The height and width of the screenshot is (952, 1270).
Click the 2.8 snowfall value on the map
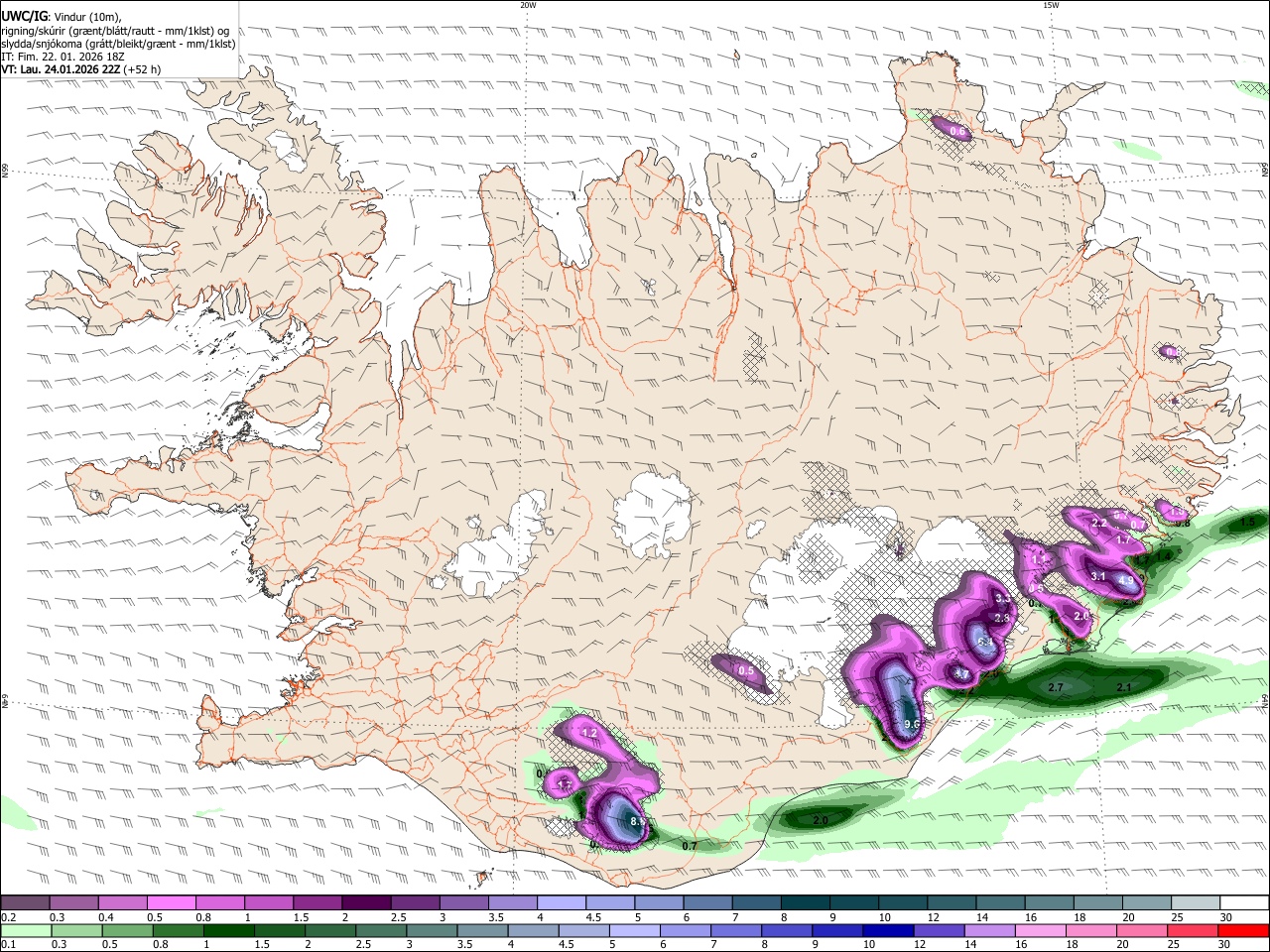1001,618
